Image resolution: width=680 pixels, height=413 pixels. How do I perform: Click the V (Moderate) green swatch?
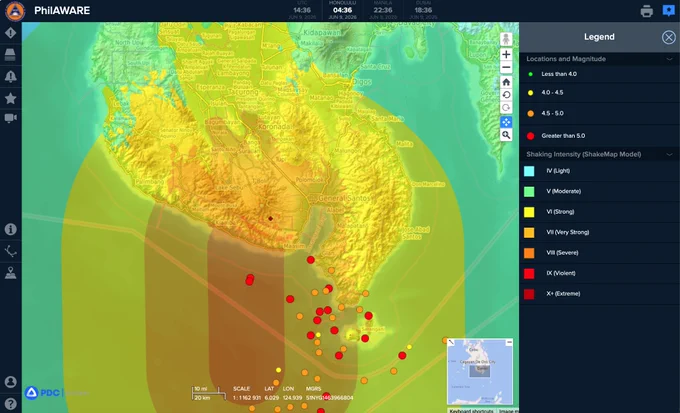pos(529,191)
